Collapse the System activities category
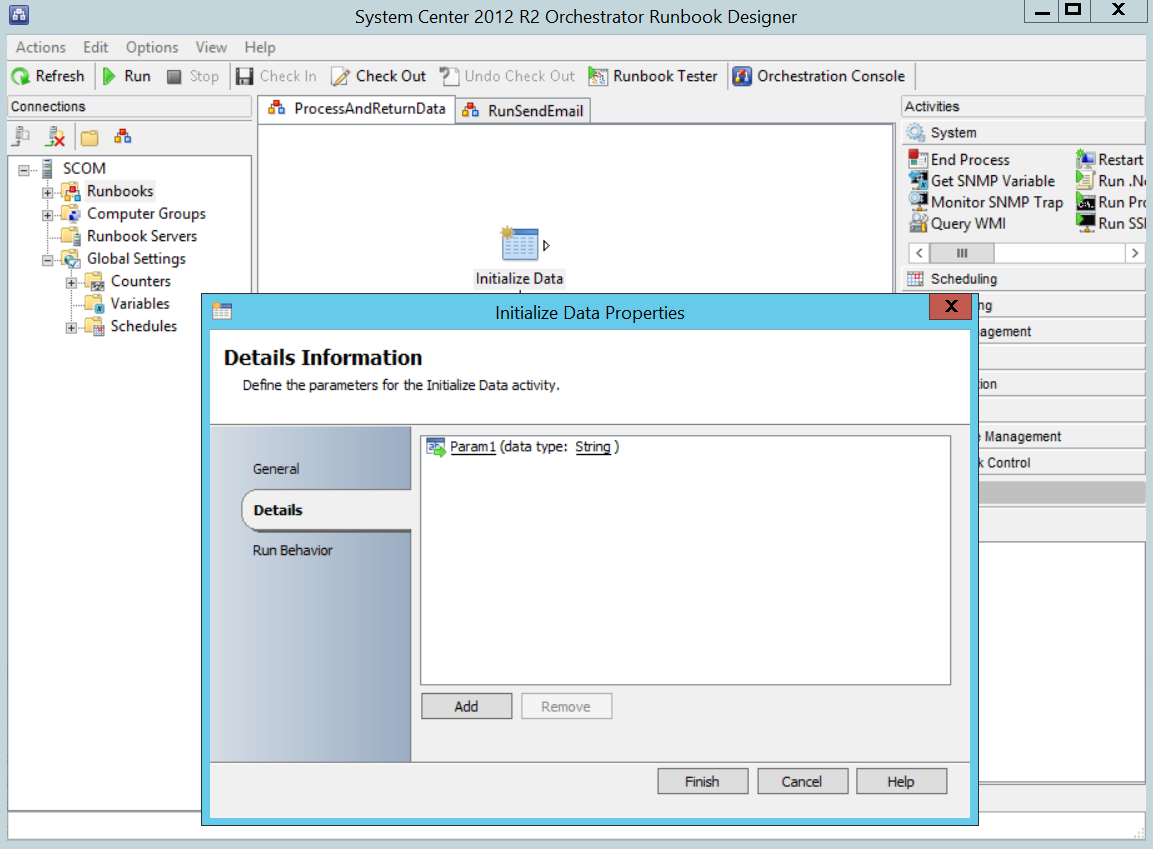The width and height of the screenshot is (1153, 849). pos(1023,133)
